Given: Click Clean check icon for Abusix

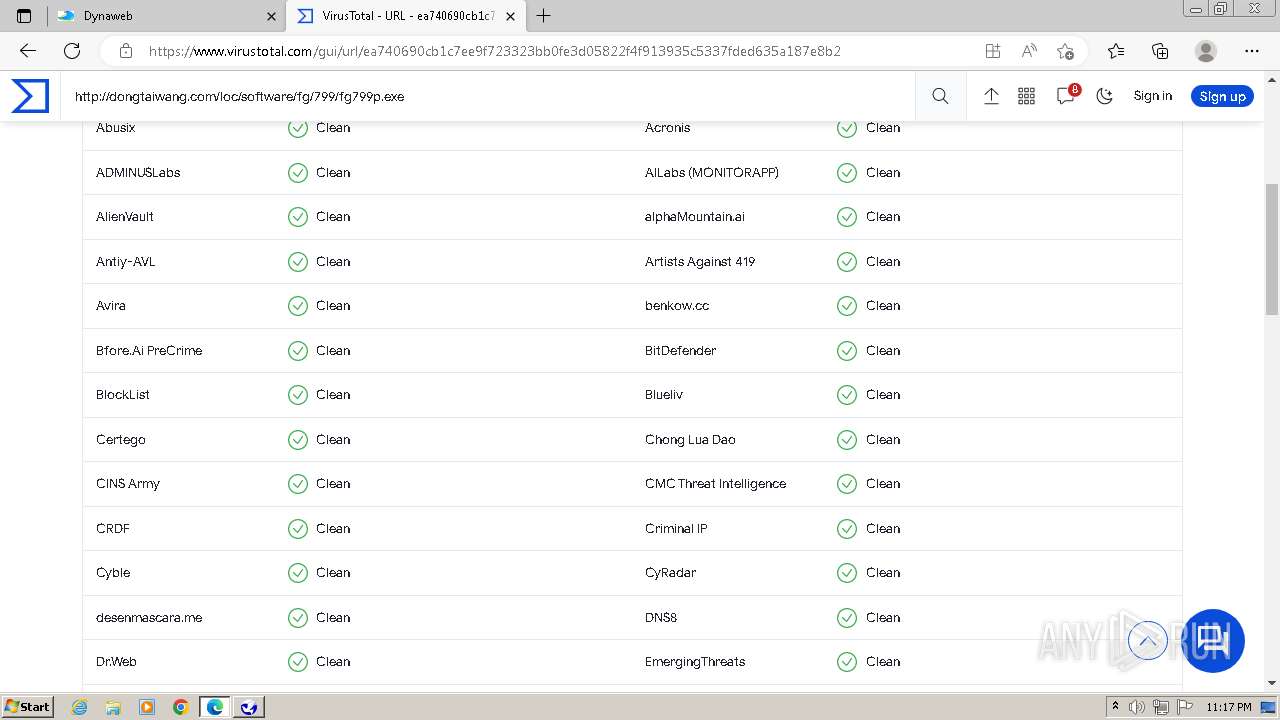Looking at the screenshot, I should coord(298,128).
